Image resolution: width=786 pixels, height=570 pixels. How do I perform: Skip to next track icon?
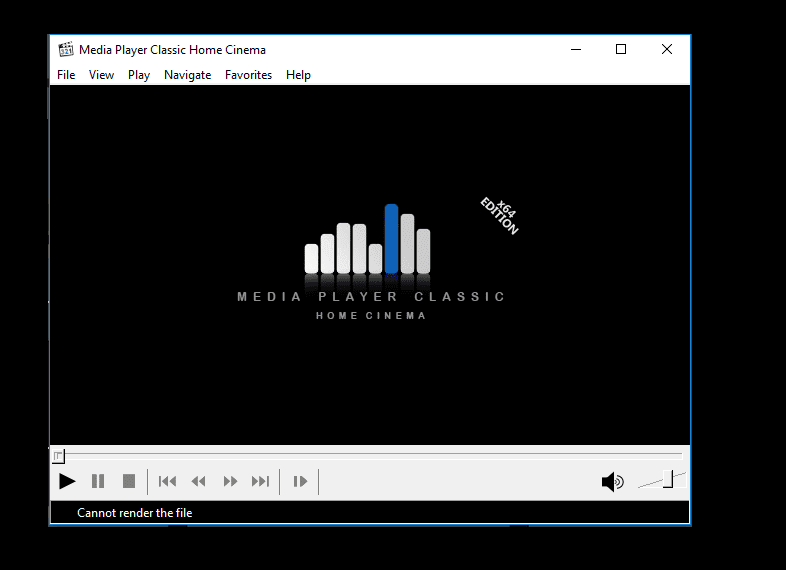click(x=261, y=481)
